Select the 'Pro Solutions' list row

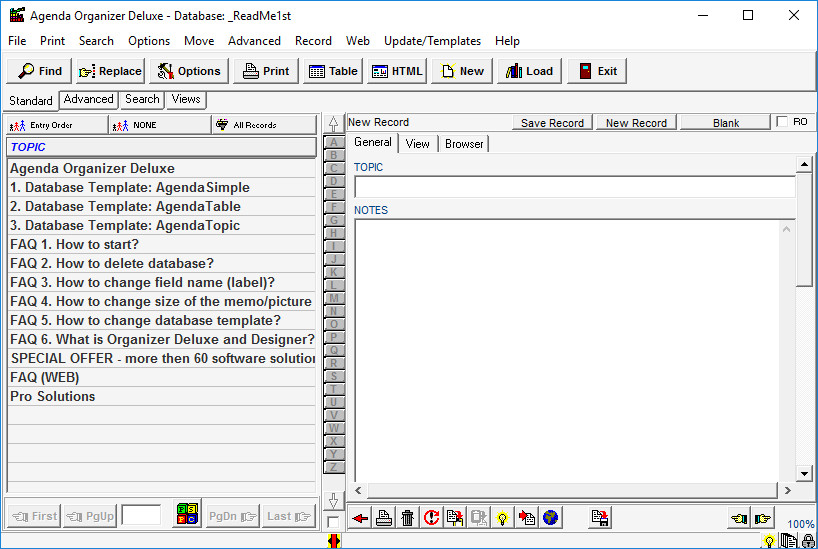[x=162, y=396]
